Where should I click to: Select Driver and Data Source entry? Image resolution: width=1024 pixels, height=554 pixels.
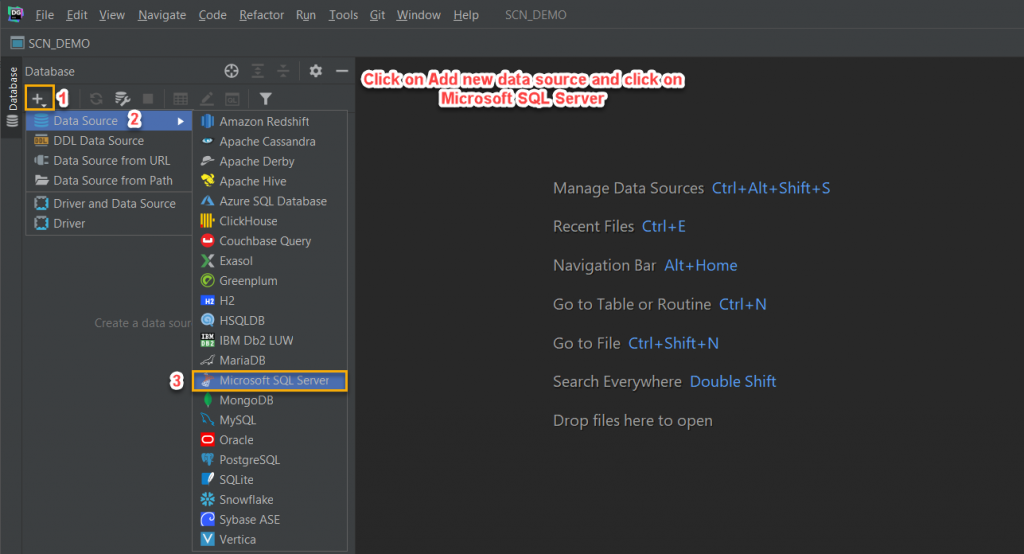click(x=109, y=203)
